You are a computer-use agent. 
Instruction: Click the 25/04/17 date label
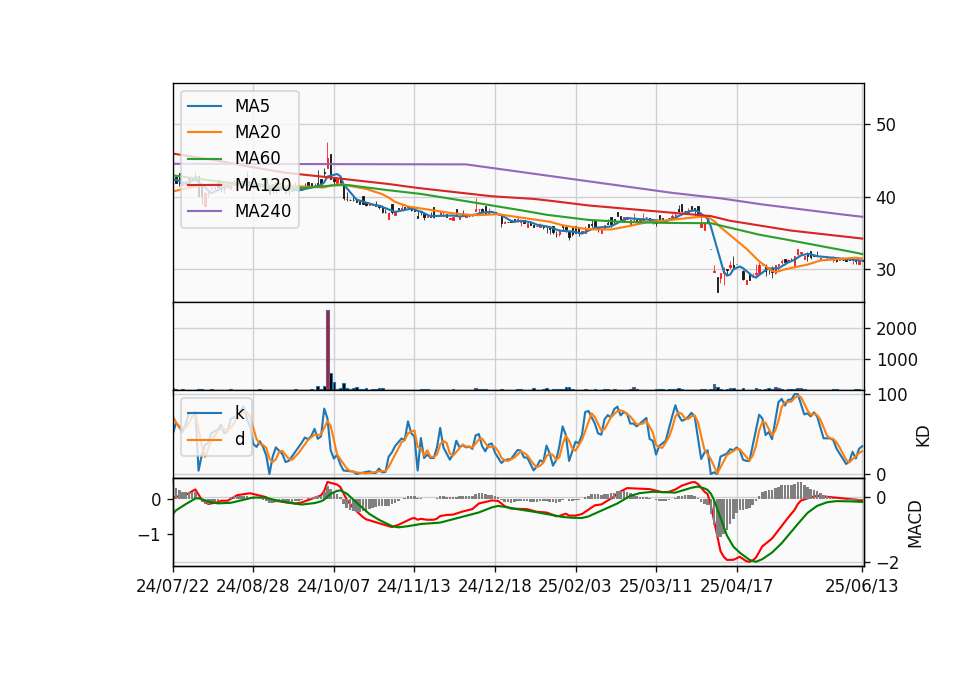click(x=737, y=586)
